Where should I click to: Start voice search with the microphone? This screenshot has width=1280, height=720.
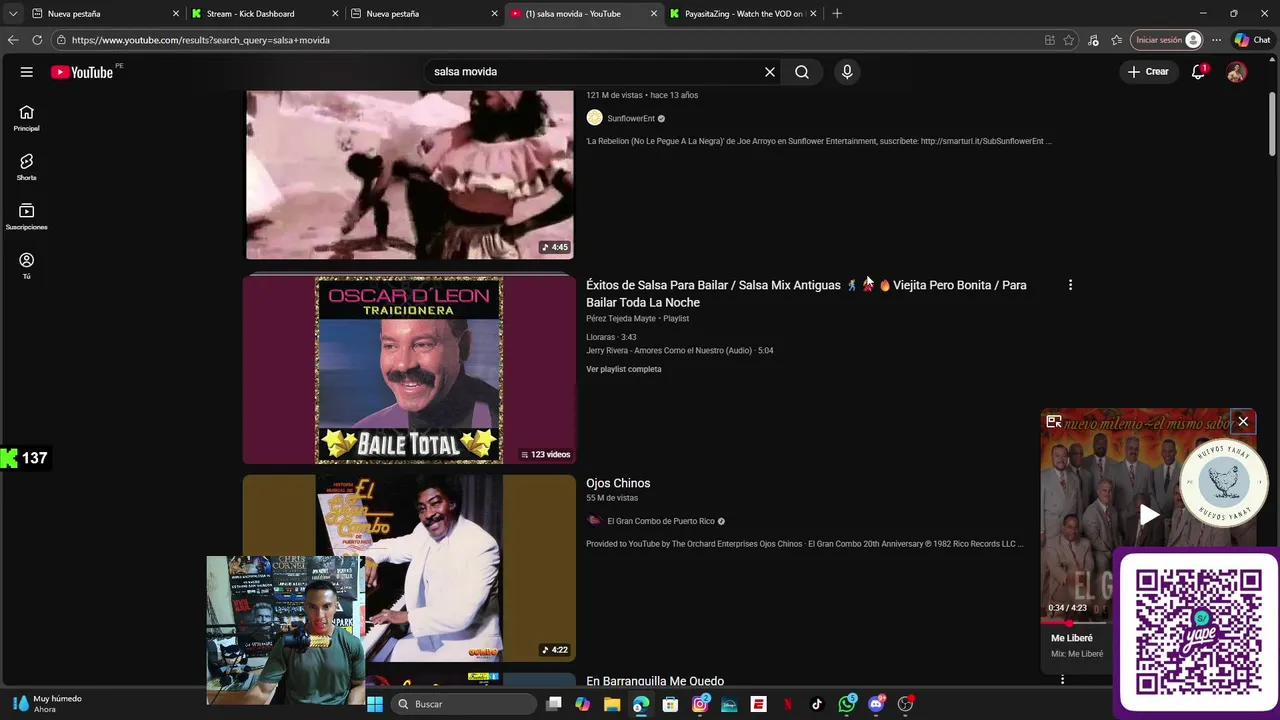click(847, 72)
